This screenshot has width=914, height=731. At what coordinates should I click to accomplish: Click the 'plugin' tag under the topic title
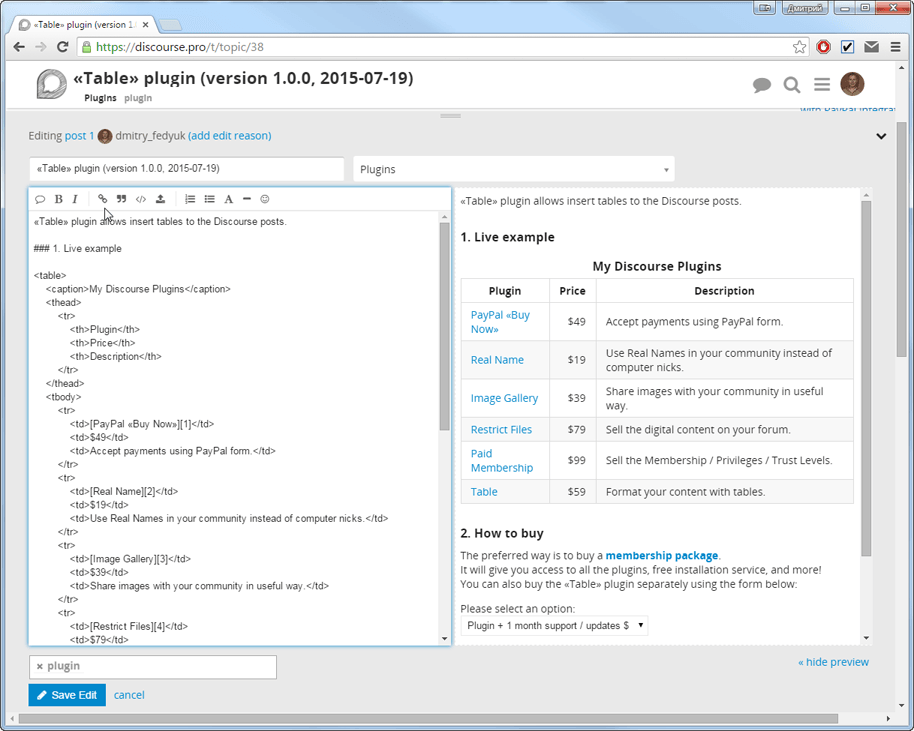tap(138, 98)
